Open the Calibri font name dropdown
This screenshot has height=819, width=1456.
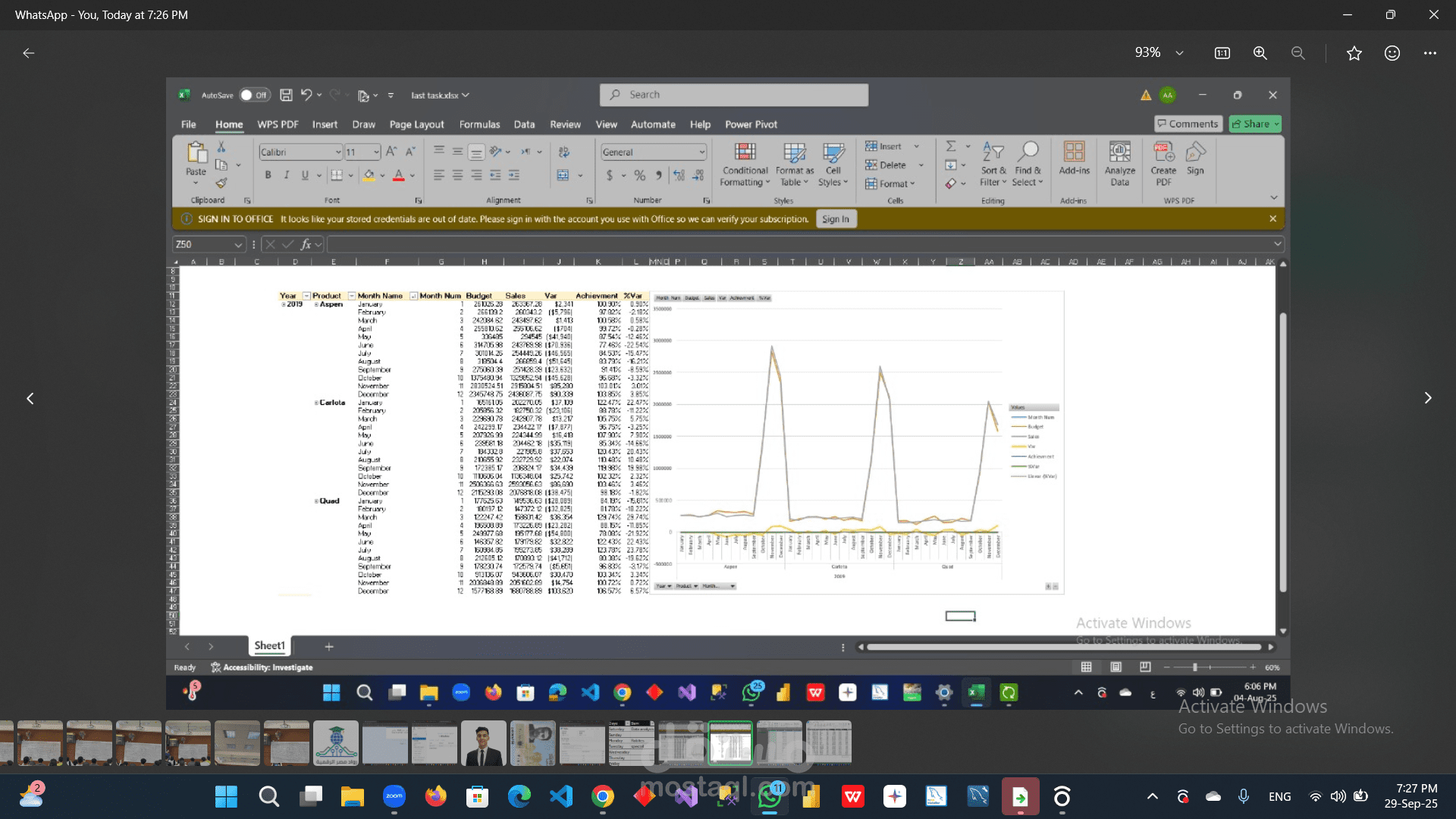[338, 152]
